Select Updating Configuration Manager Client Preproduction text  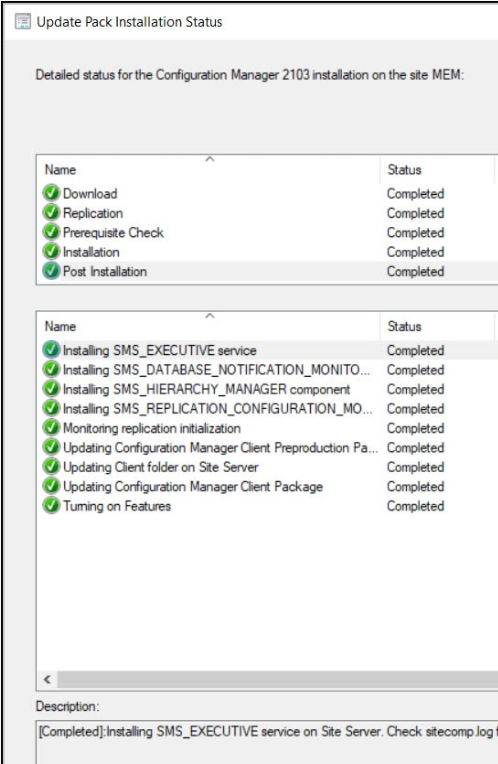(x=220, y=448)
